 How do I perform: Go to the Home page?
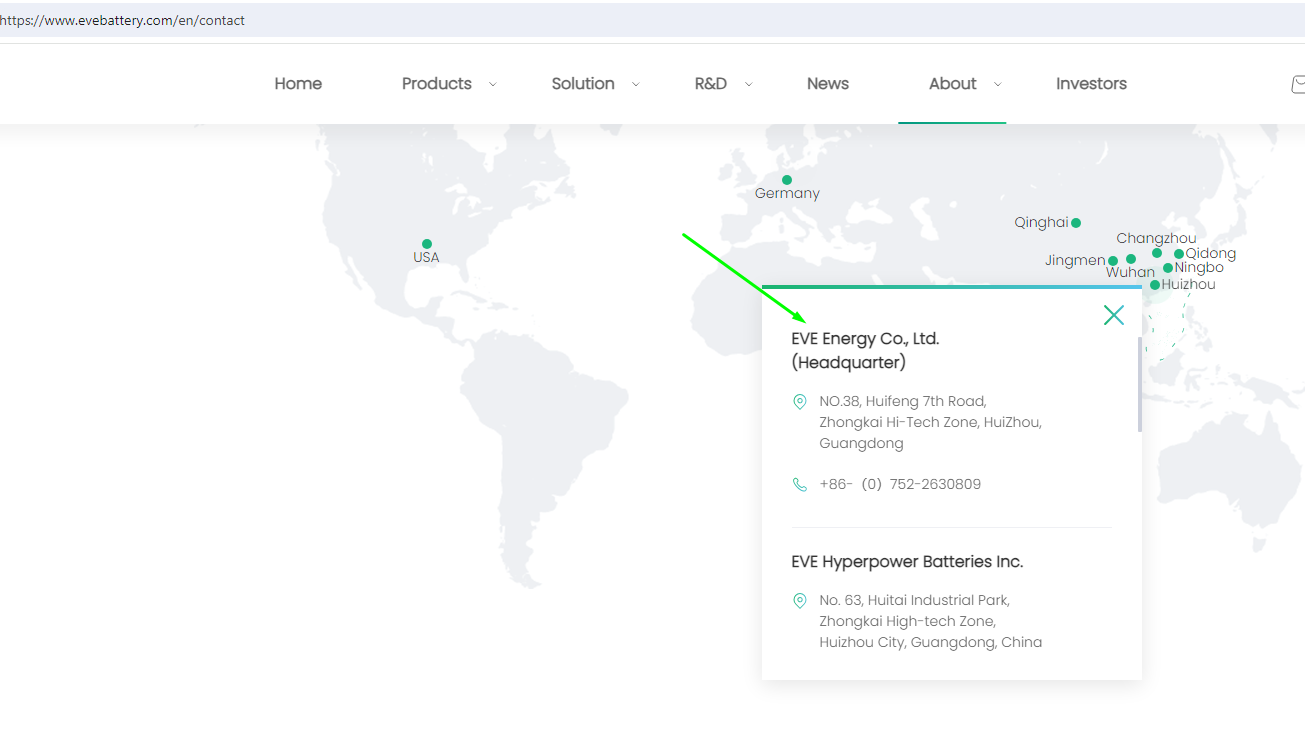298,84
